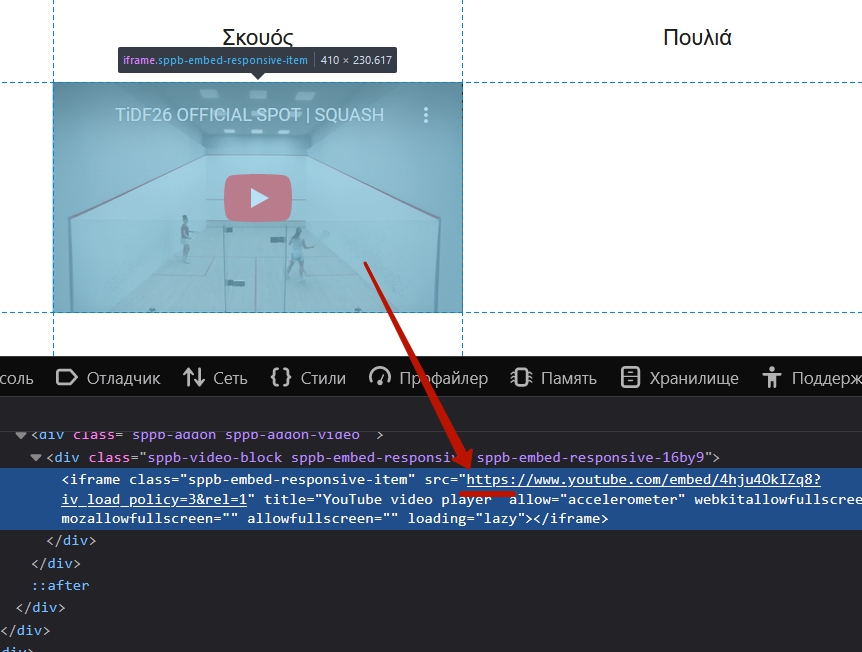
Task: Open the YouTube video three-dot menu
Action: tap(426, 115)
